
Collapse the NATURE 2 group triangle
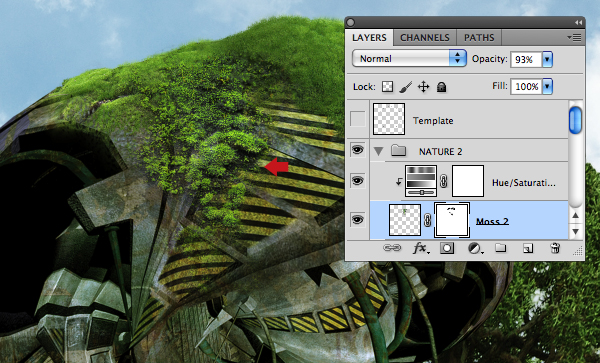tap(378, 151)
